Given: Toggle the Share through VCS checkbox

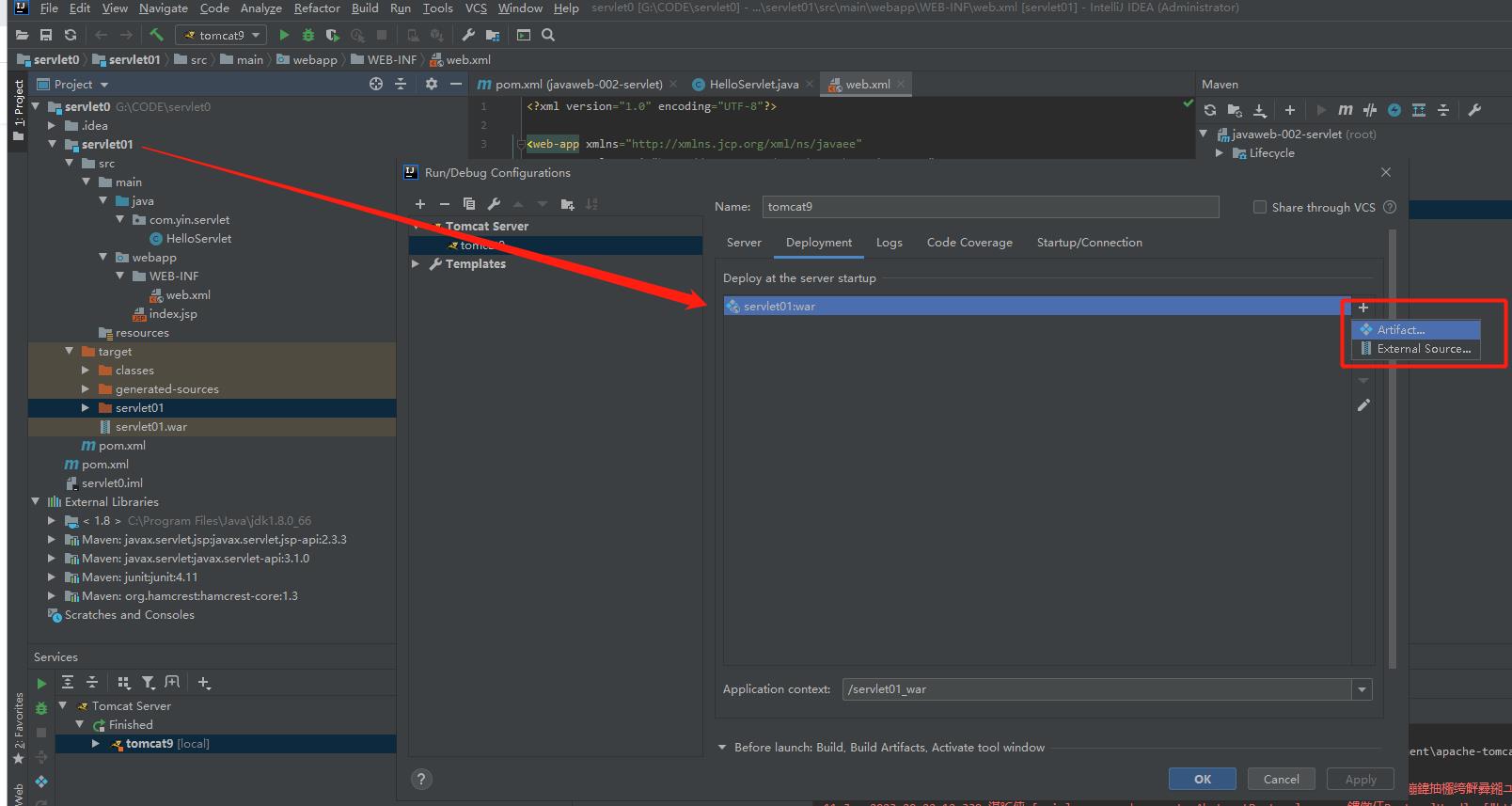Looking at the screenshot, I should coord(1259,207).
